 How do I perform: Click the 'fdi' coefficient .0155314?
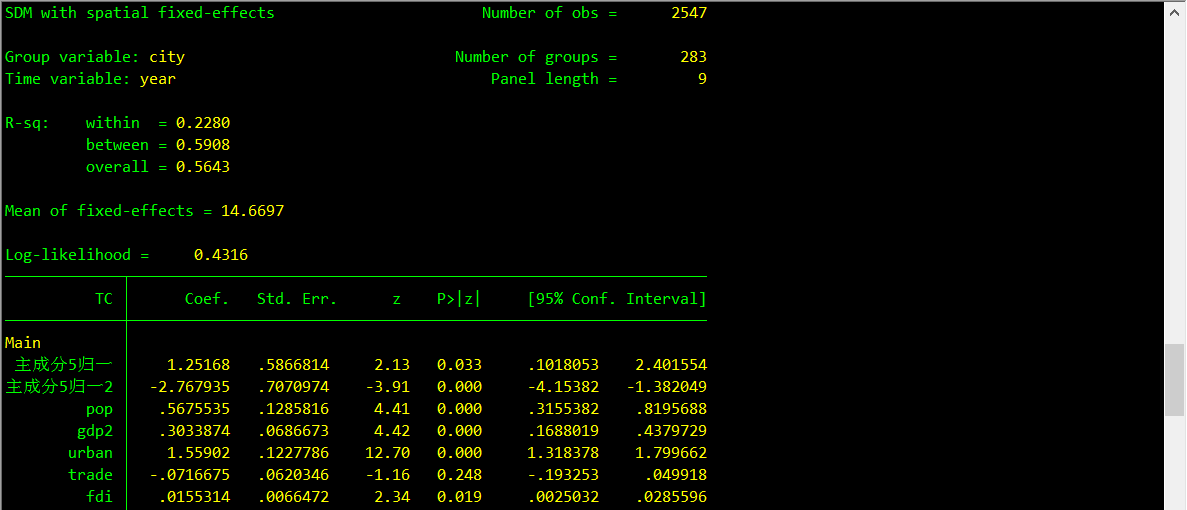193,497
